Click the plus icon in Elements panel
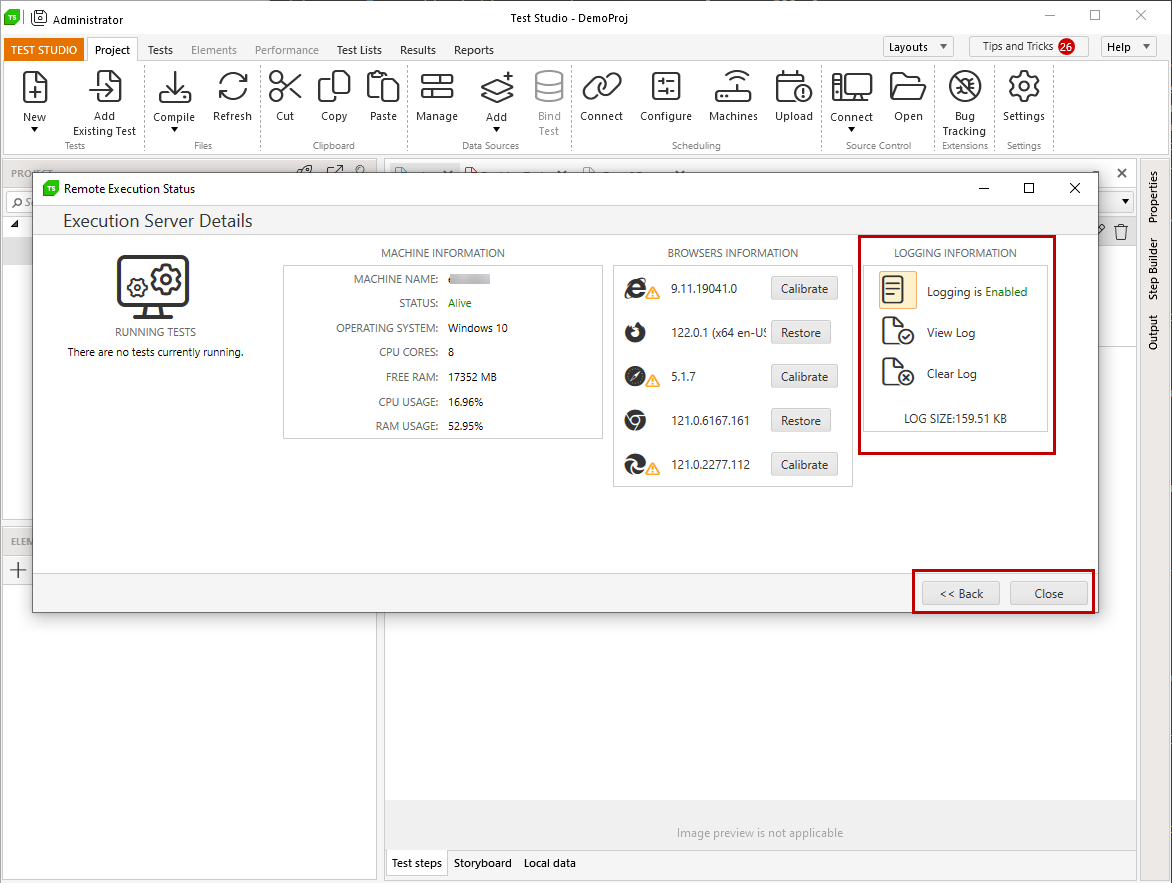 pyautogui.click(x=19, y=570)
